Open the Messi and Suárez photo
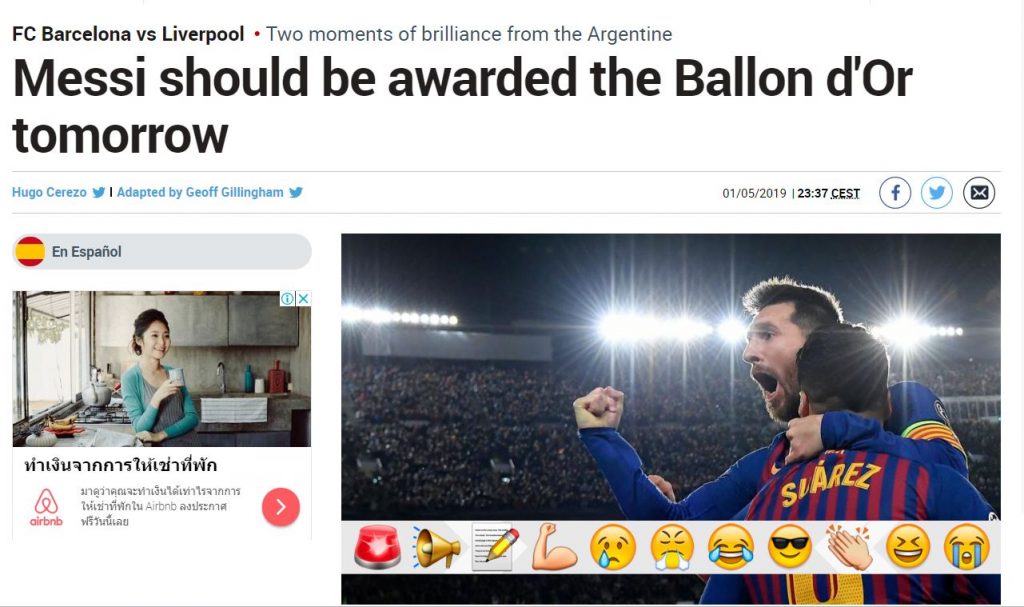The image size is (1024, 607). coord(671,377)
